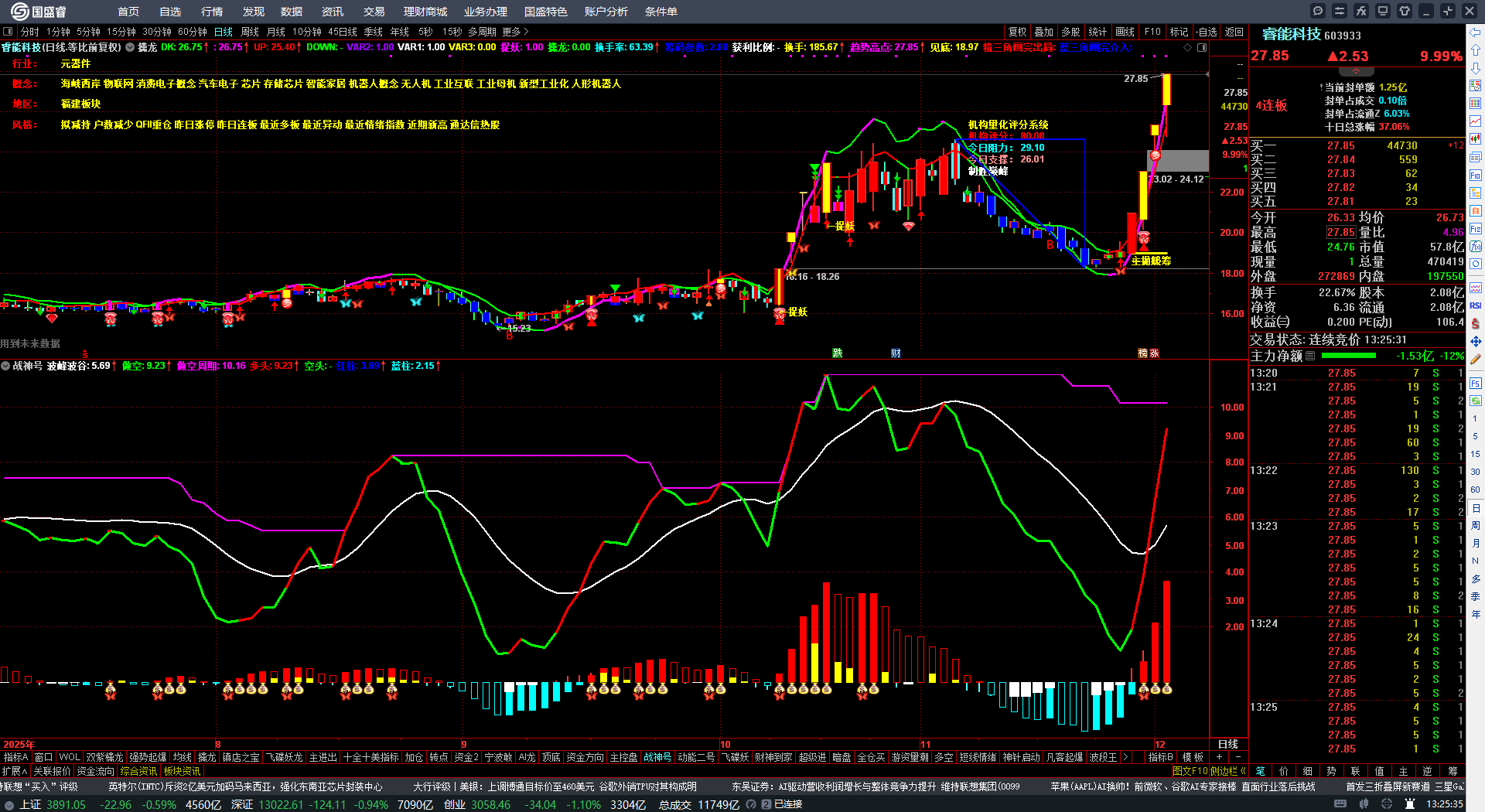This screenshot has width=1485, height=812.
Task: Open the colored grid table sidebar icon
Action: click(x=1476, y=104)
